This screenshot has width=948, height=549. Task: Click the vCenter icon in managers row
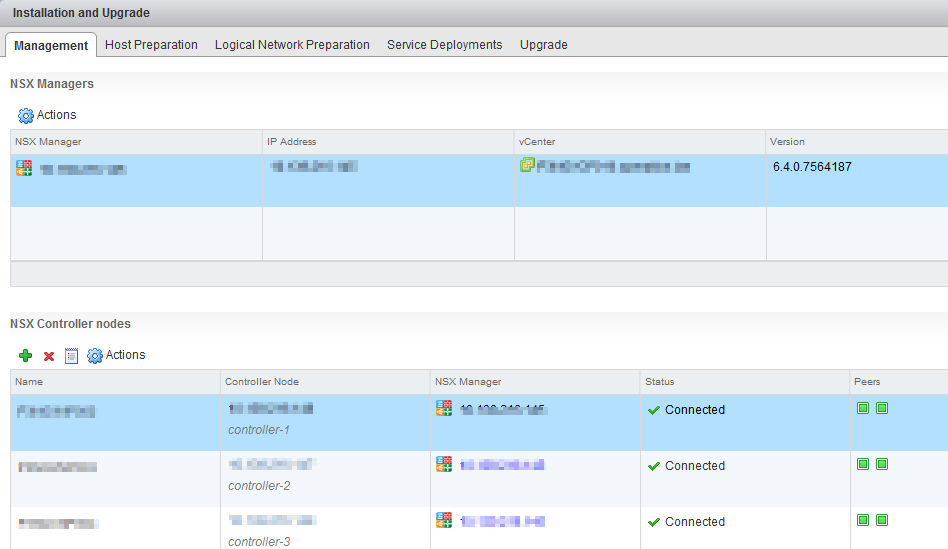point(527,166)
